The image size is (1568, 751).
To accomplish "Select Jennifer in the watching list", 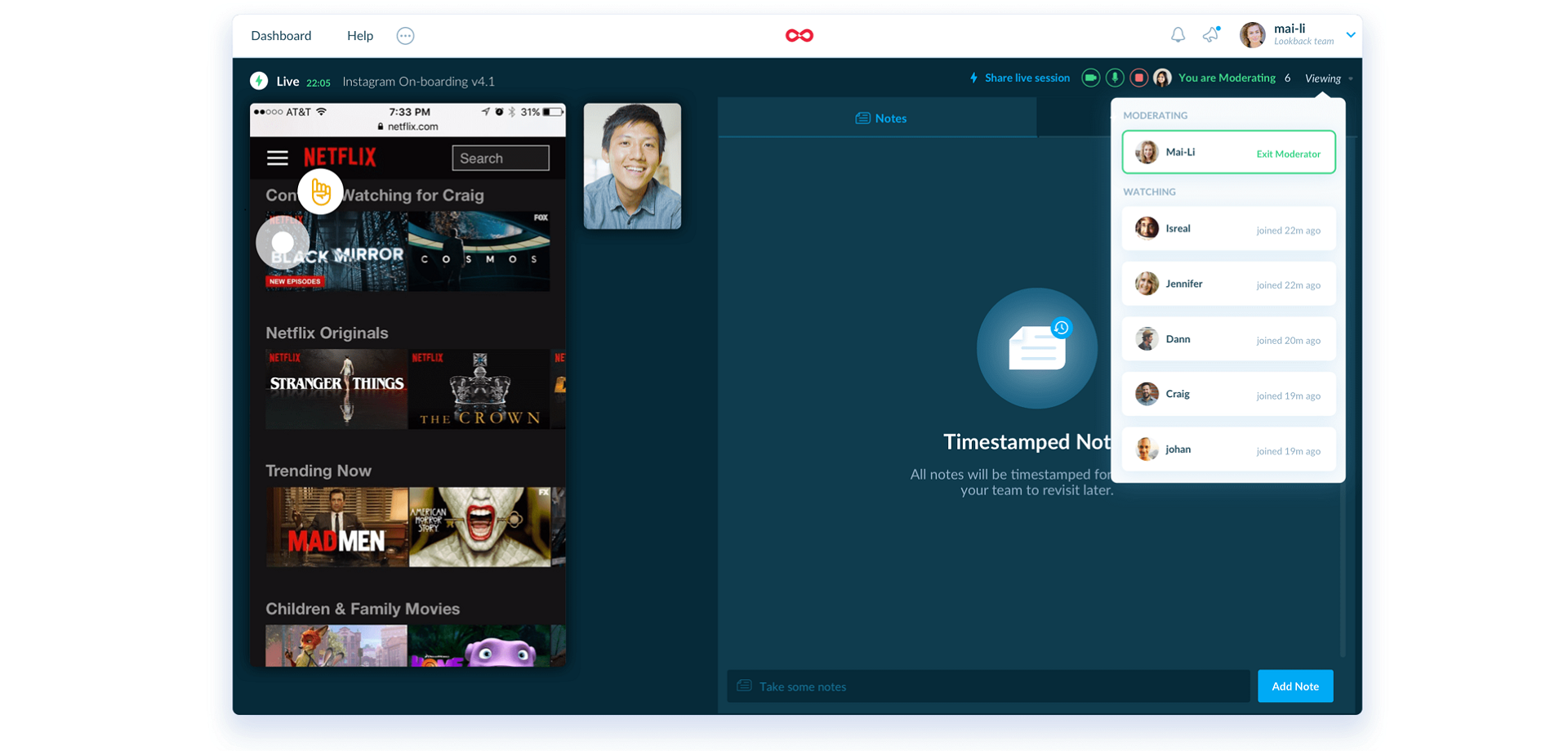I will tap(1228, 284).
